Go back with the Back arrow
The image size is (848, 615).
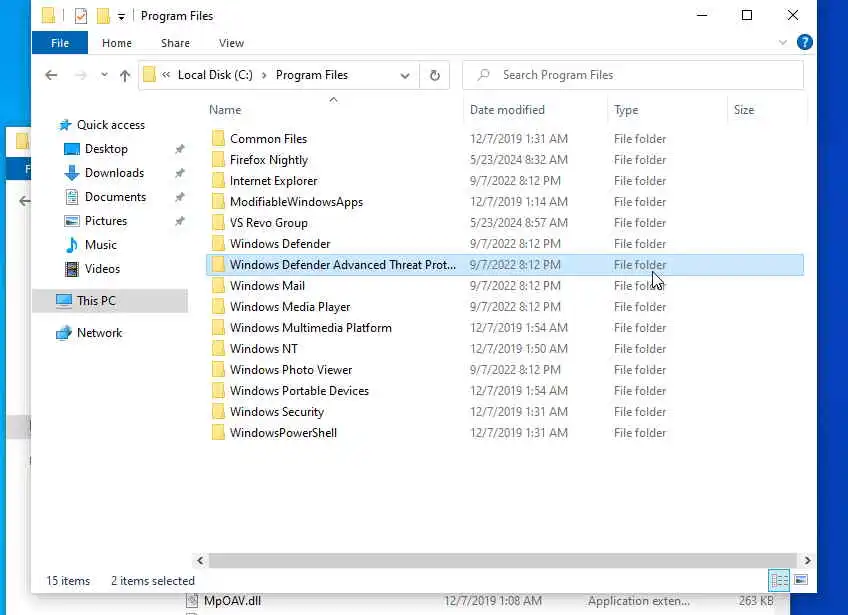51,75
